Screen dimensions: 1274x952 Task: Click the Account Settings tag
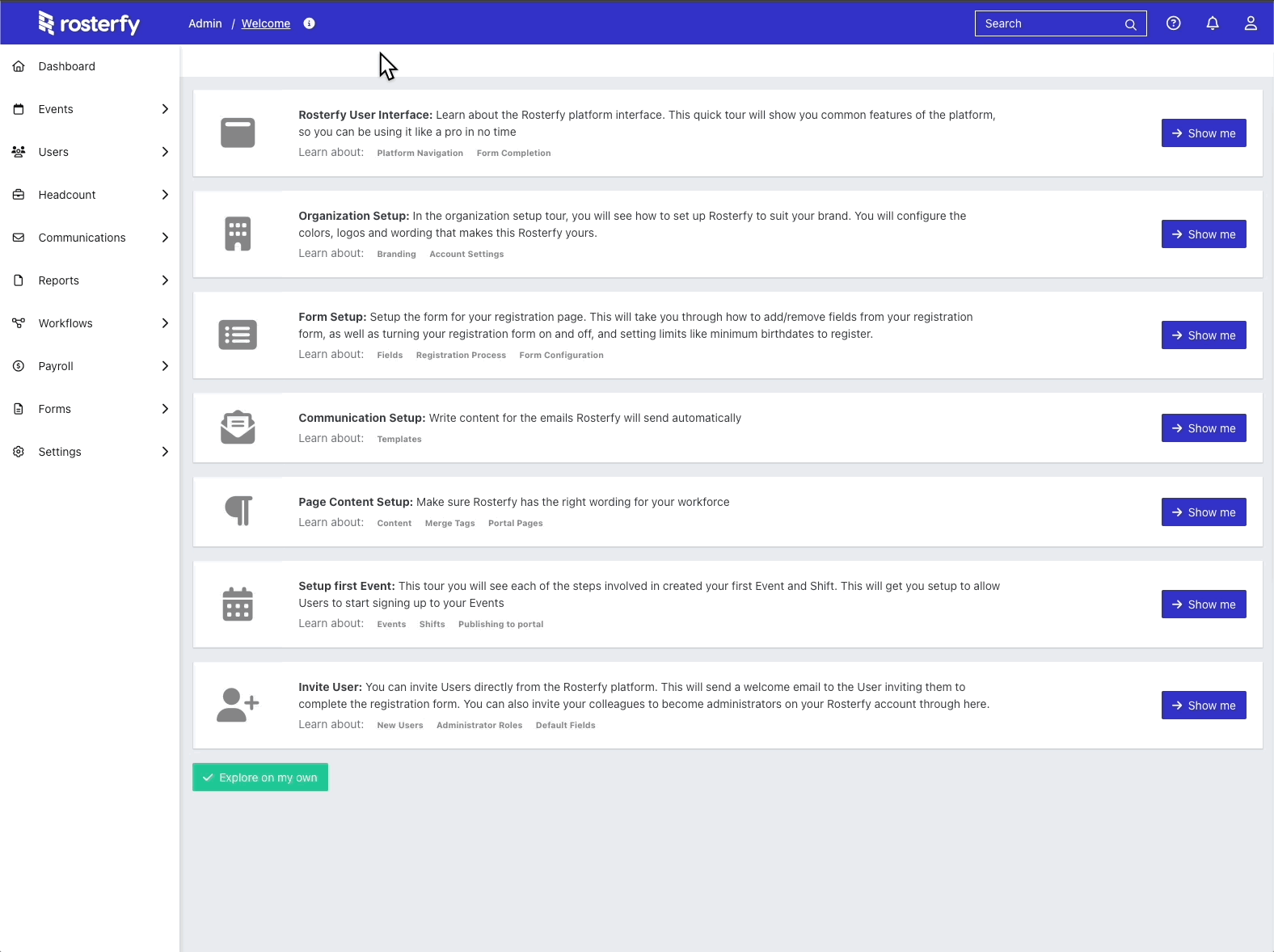pos(466,254)
